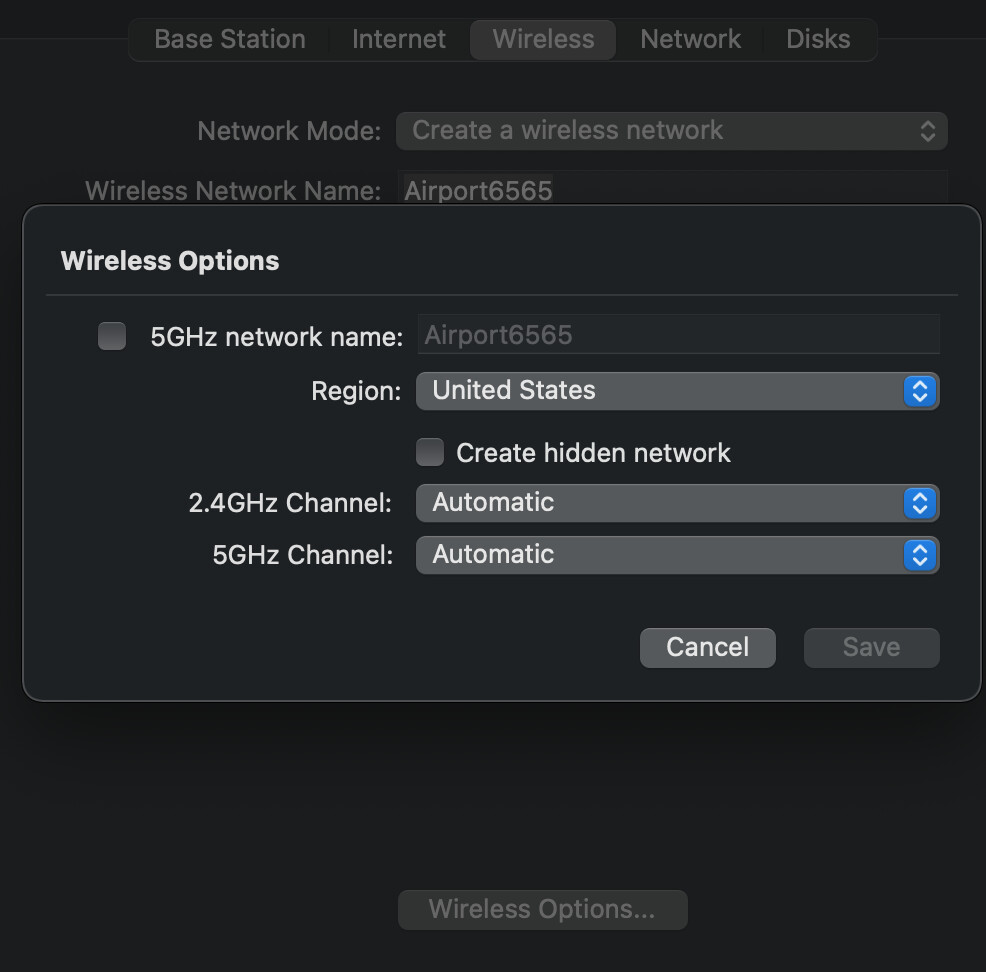Click the Region dropdown stepper arrows
The width and height of the screenshot is (986, 972).
point(919,391)
